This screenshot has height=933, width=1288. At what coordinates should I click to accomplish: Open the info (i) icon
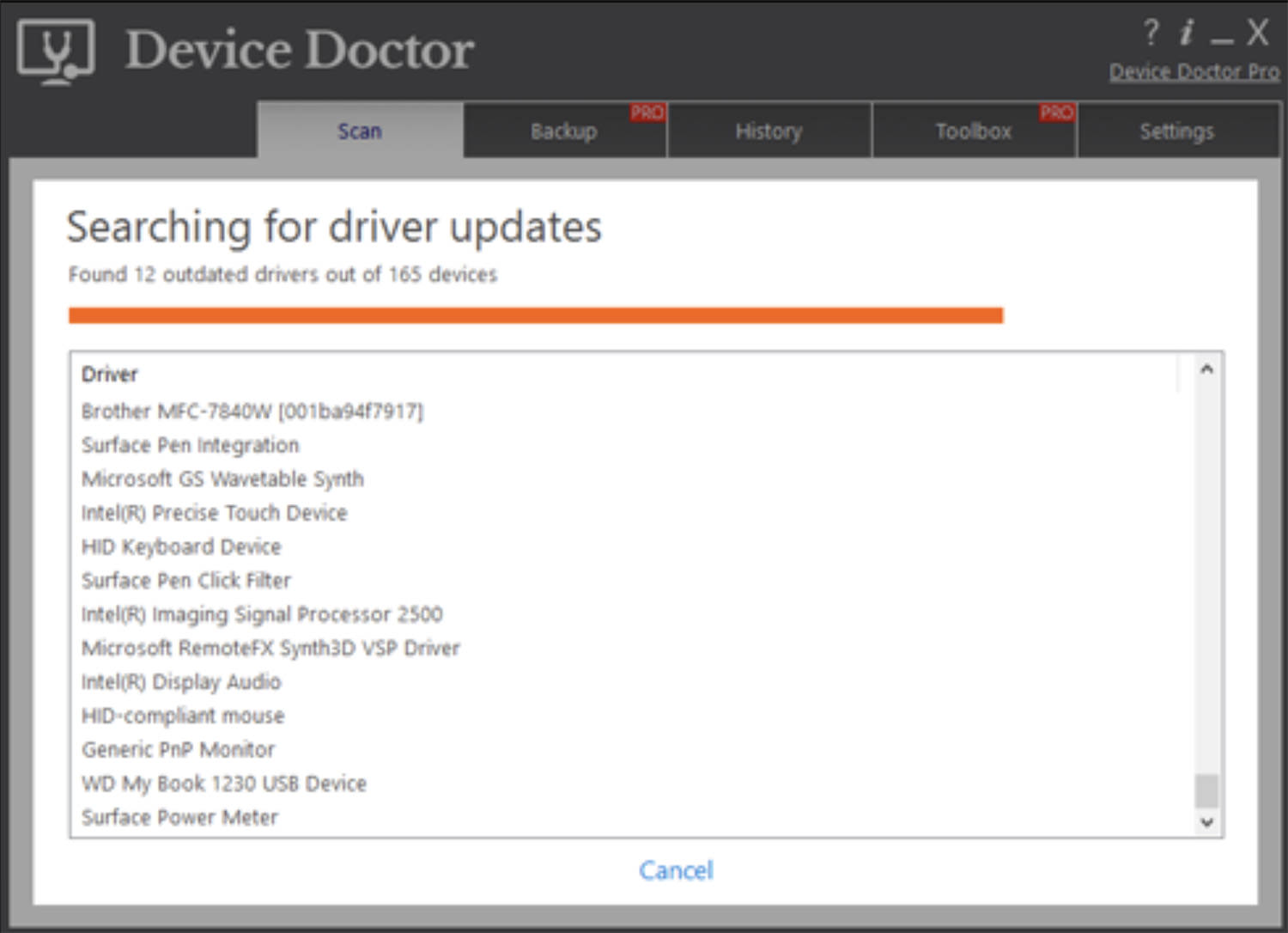1188,33
